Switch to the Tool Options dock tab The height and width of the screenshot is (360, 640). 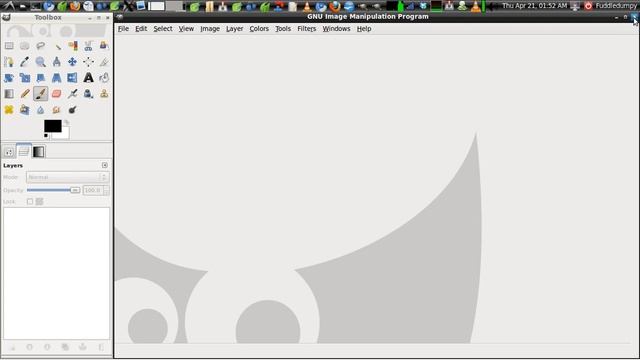tap(9, 152)
